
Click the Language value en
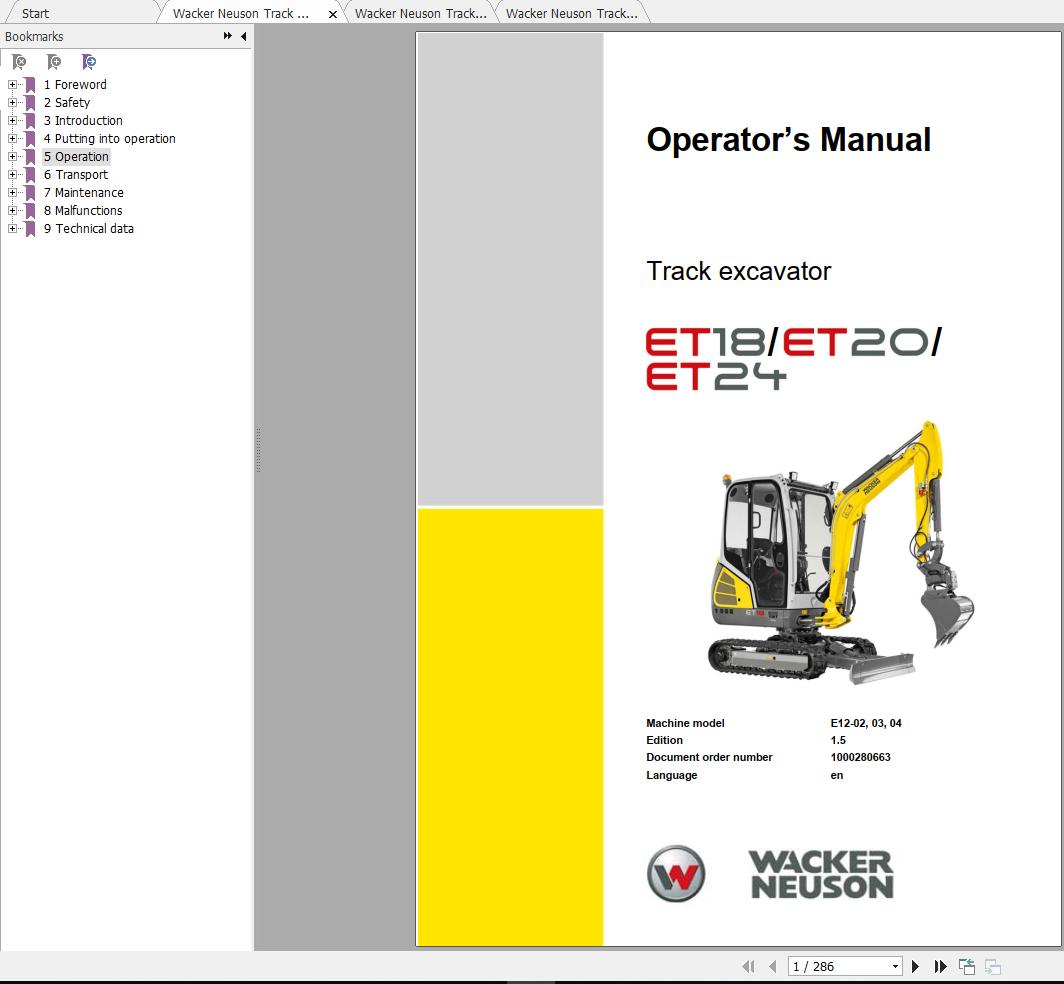point(837,775)
